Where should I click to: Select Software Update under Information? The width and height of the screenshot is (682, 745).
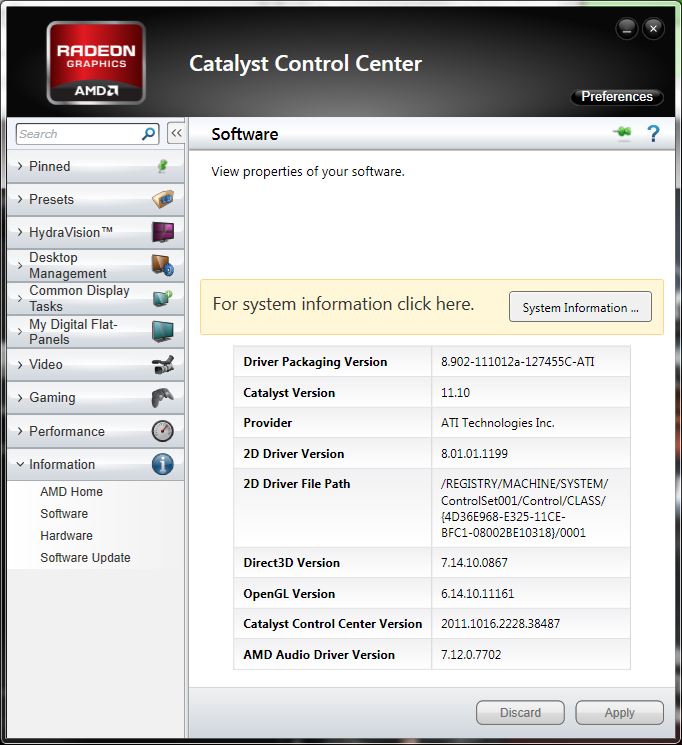tap(85, 557)
